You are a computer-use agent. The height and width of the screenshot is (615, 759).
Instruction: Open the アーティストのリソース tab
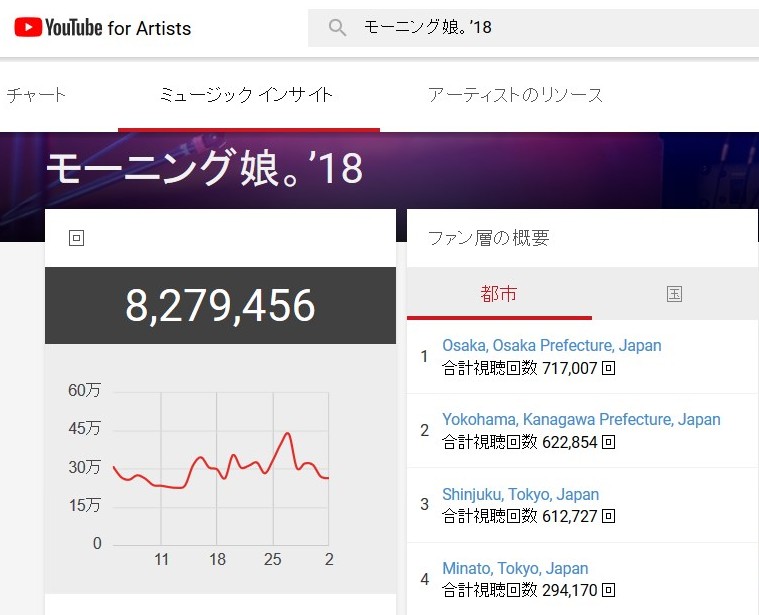click(x=515, y=95)
